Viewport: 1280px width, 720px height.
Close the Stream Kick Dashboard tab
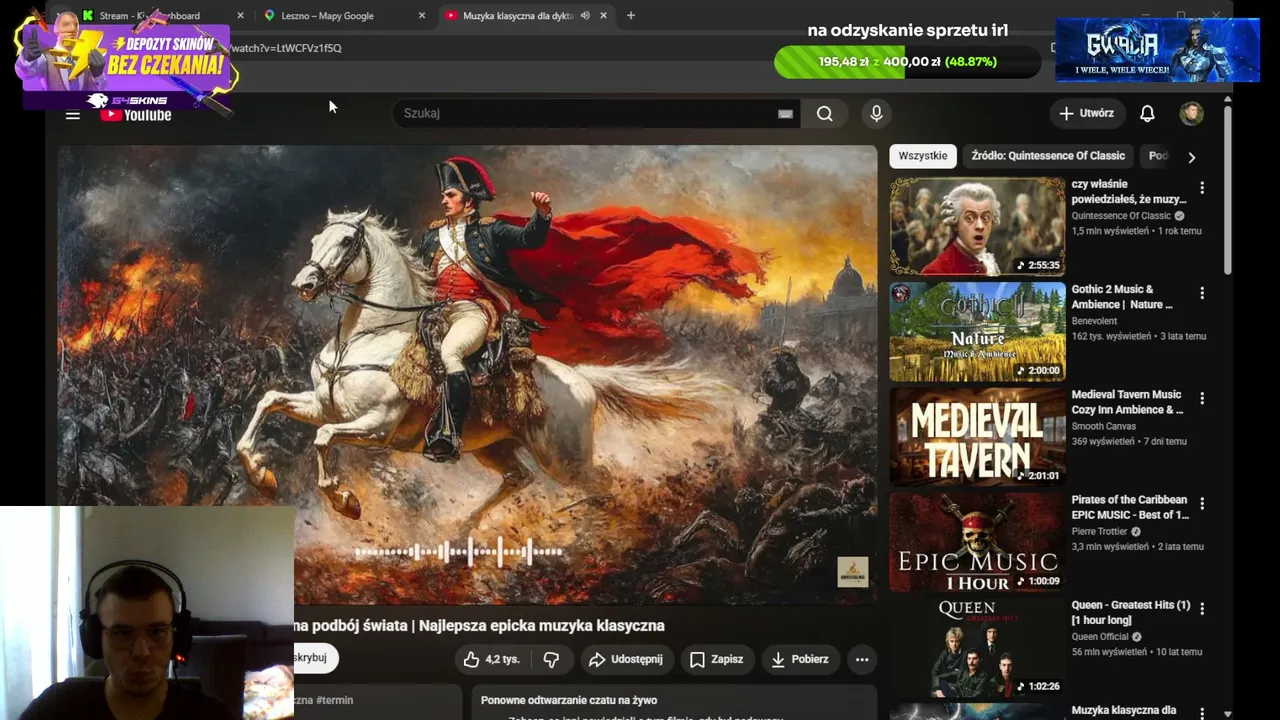tap(240, 16)
